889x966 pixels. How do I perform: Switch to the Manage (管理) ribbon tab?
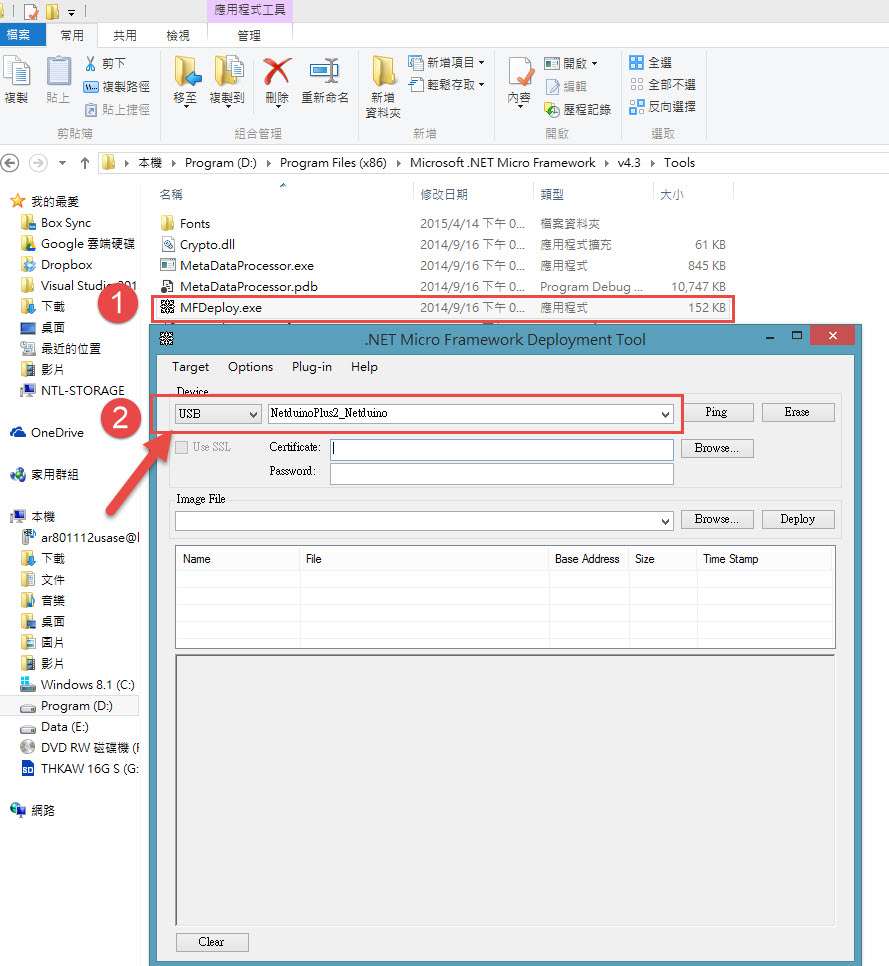[250, 36]
